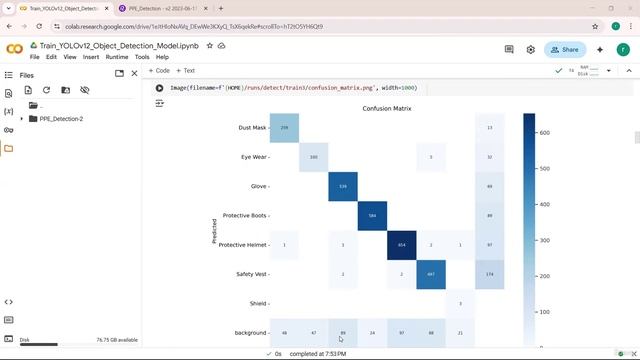This screenshot has height=360, width=640.
Task: Click the 76.75 GB available text
Action: click(x=117, y=340)
